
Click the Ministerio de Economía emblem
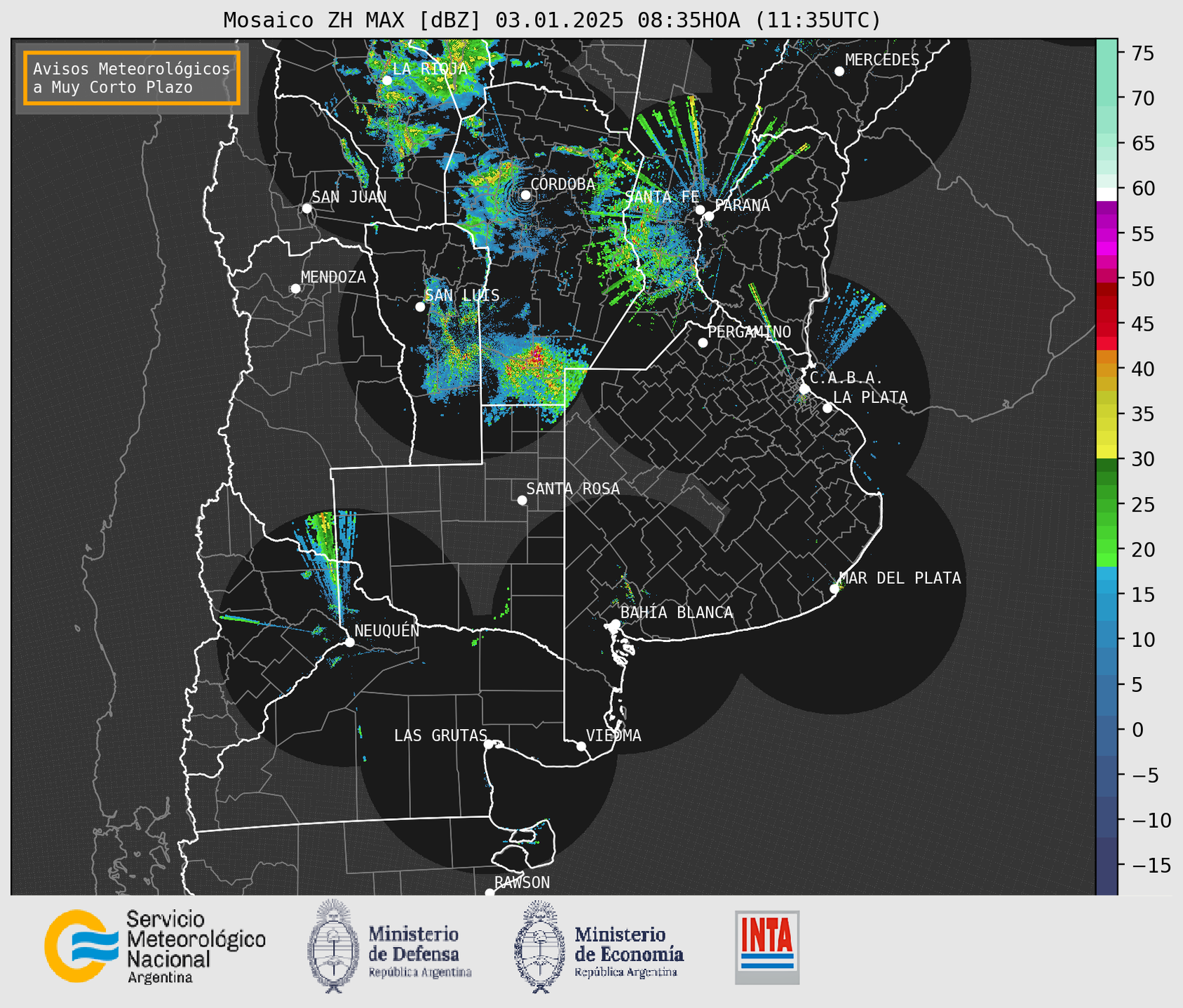[540, 946]
